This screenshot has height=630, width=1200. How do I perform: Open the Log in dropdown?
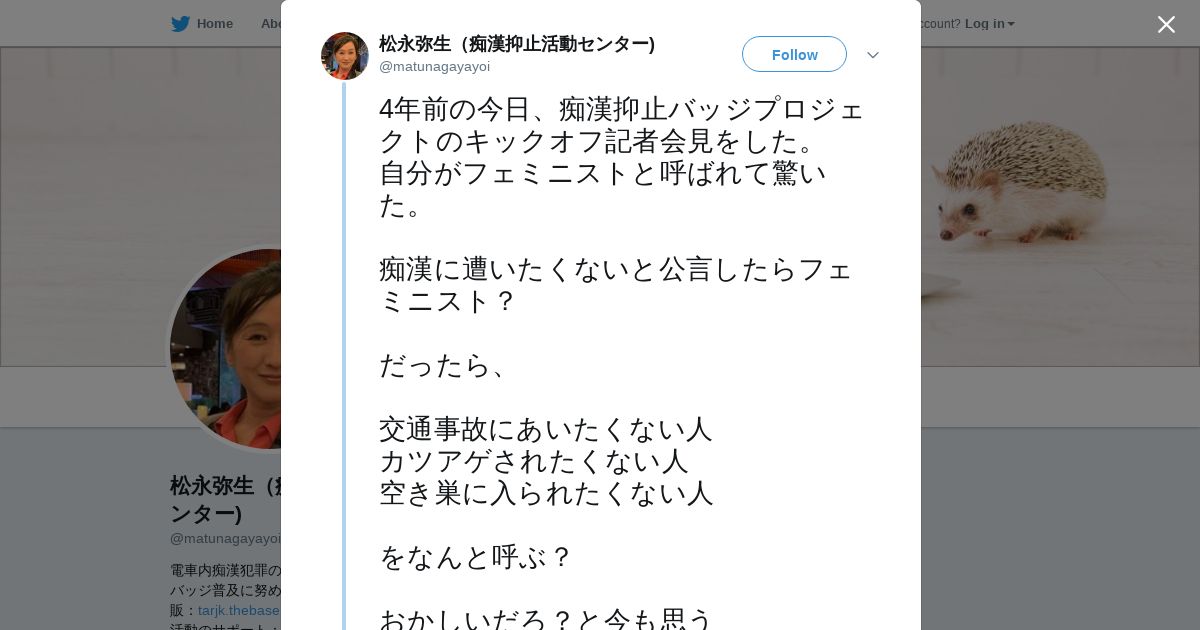click(989, 24)
